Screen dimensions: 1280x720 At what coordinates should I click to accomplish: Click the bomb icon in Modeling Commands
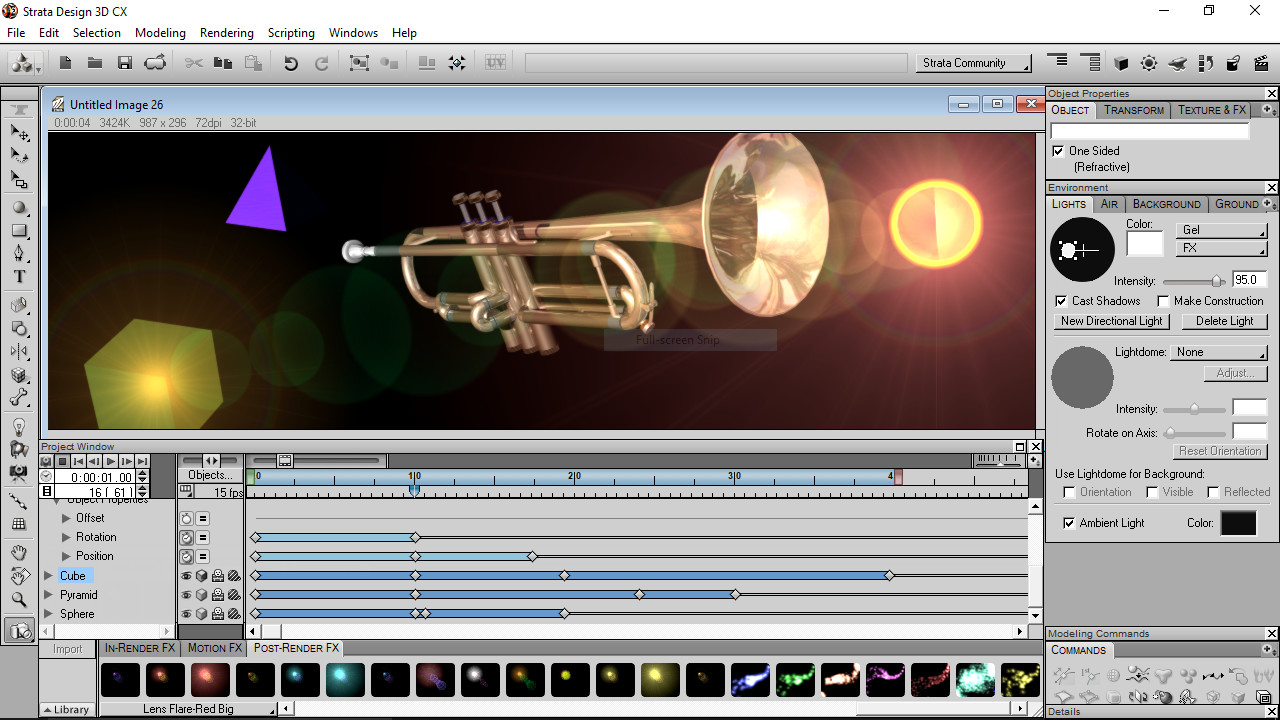[x=1163, y=697]
